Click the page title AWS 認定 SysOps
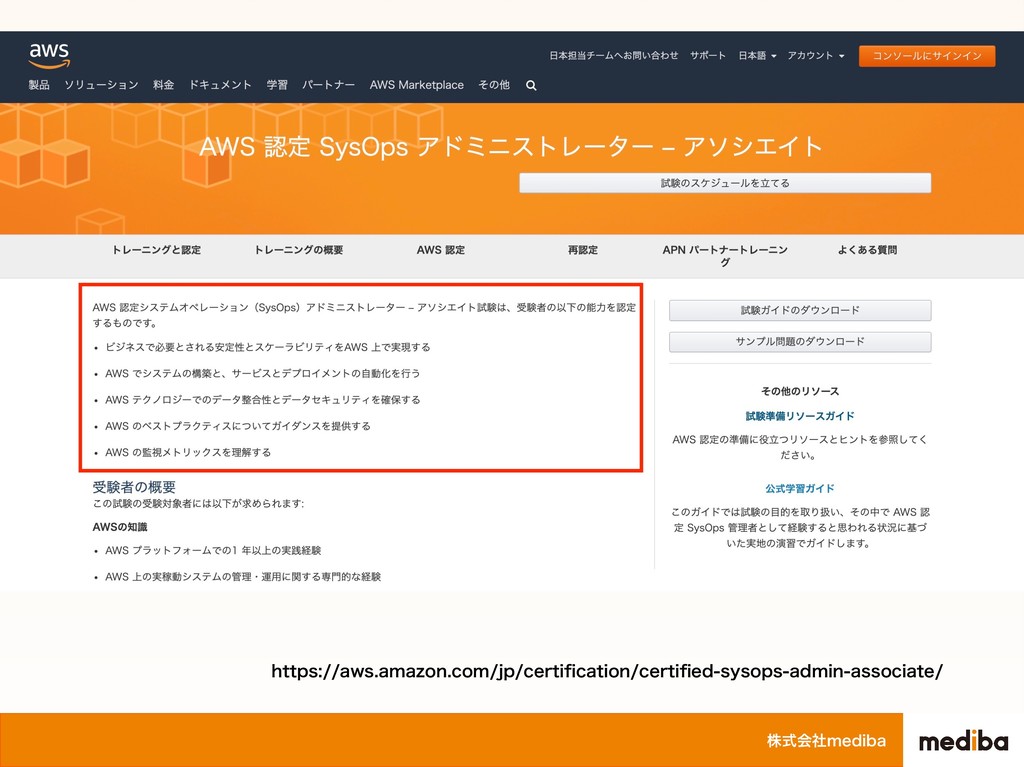Image resolution: width=1024 pixels, height=767 pixels. (x=511, y=146)
